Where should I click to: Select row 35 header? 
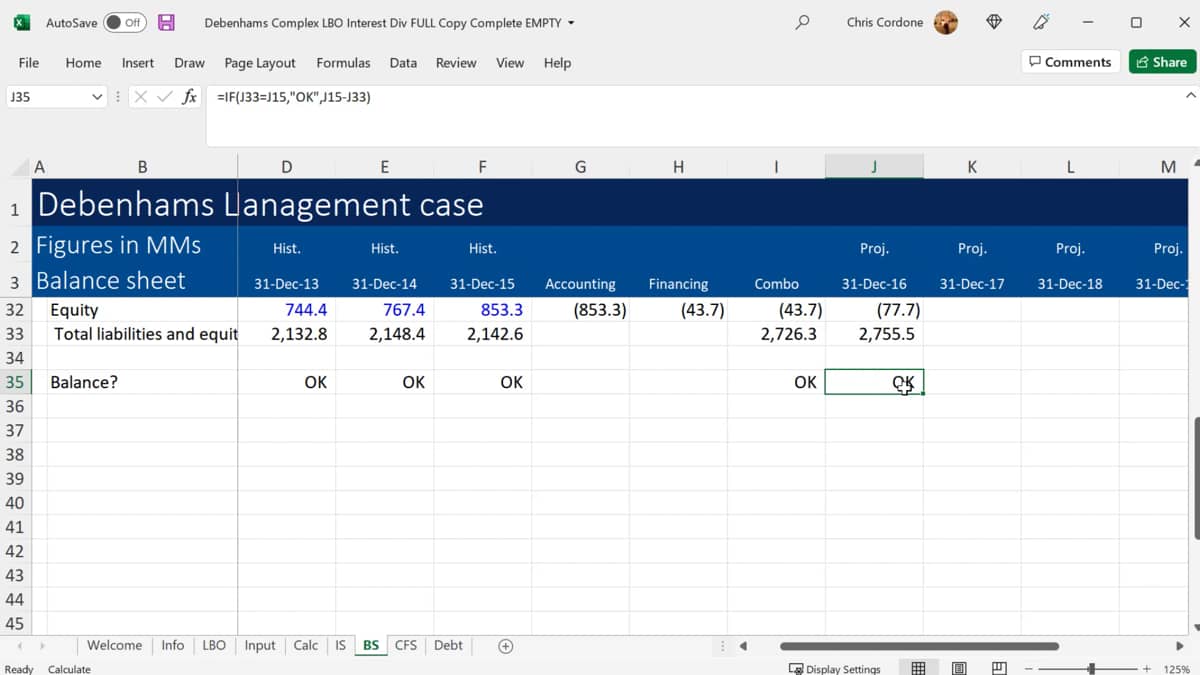15,382
